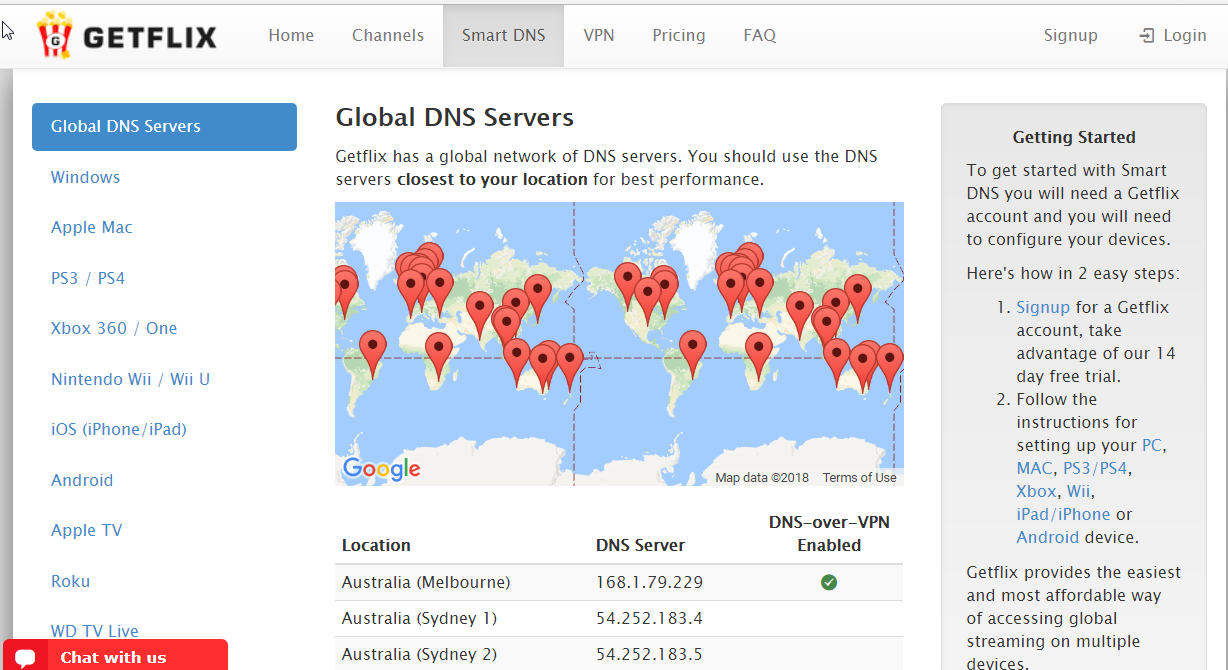1228x670 pixels.
Task: Click the Australia (Sydney 1) location cell
Action: click(x=419, y=618)
